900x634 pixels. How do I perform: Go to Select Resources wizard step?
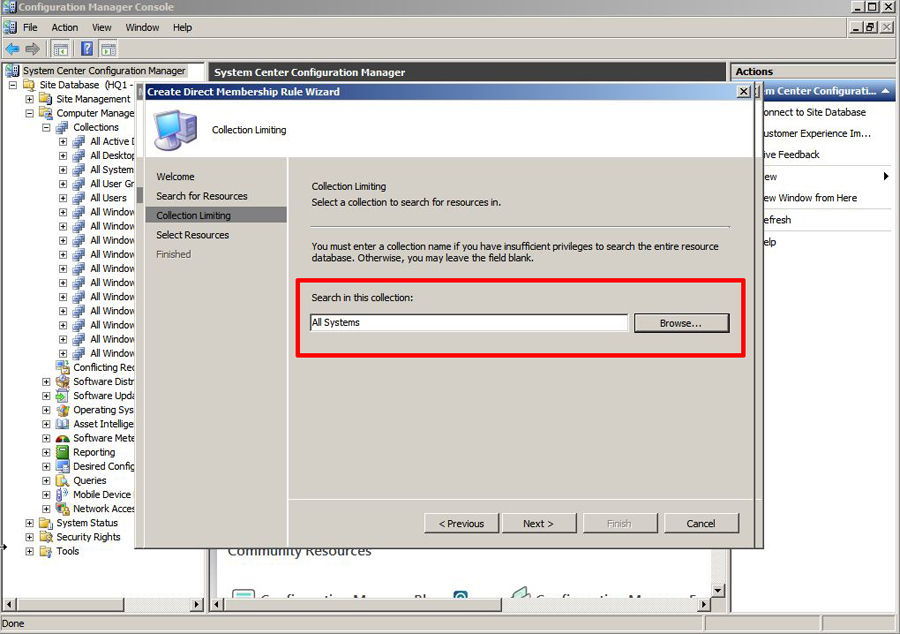click(x=192, y=235)
